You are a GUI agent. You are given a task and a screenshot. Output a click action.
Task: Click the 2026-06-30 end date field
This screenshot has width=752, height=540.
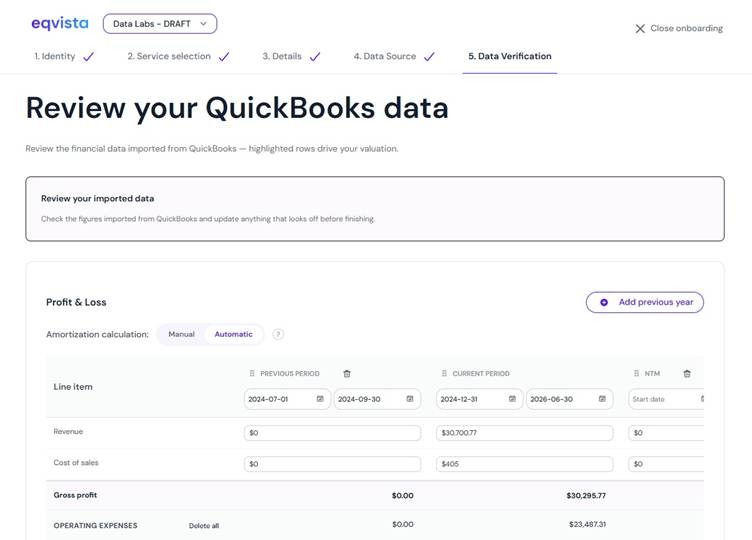click(569, 399)
